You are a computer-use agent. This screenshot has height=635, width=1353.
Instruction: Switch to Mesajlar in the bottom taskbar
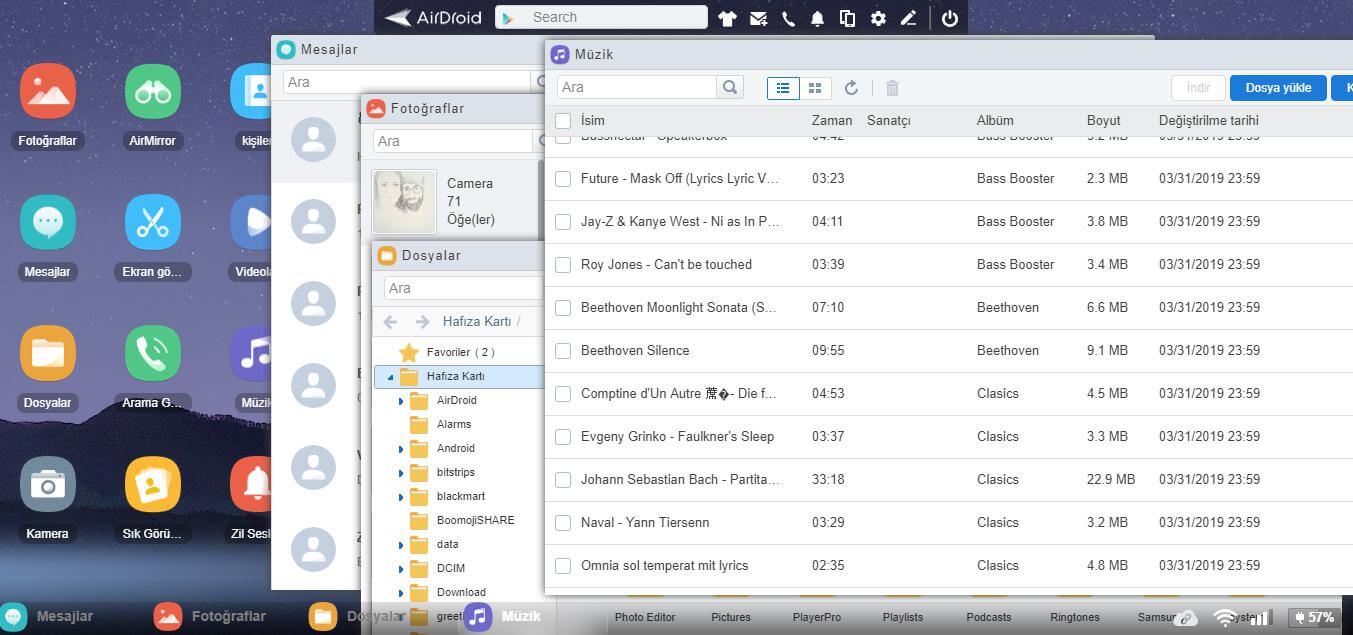point(48,617)
